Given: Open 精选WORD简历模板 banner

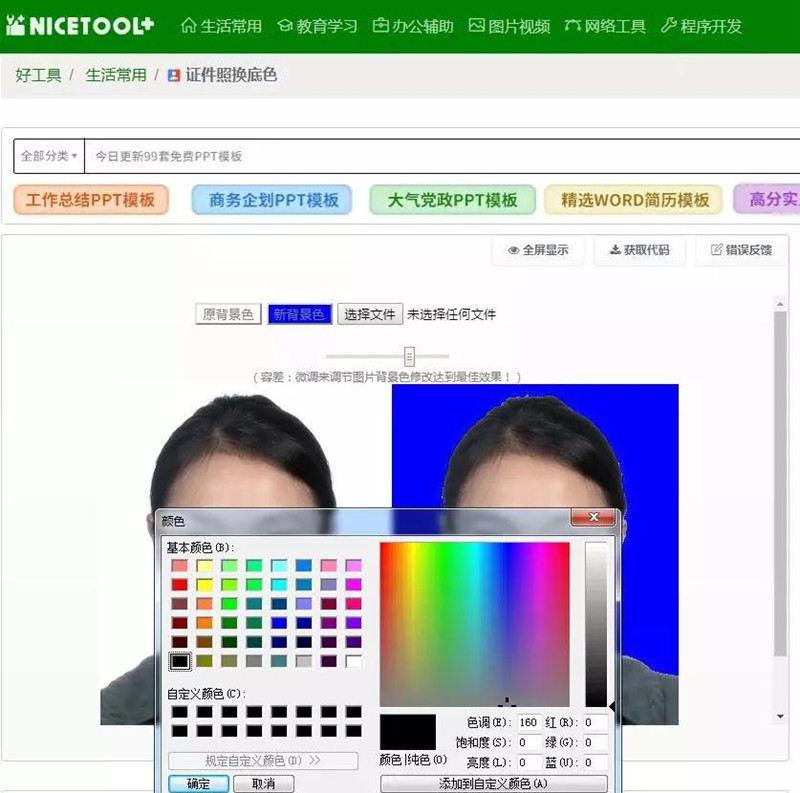Looking at the screenshot, I should point(633,200).
